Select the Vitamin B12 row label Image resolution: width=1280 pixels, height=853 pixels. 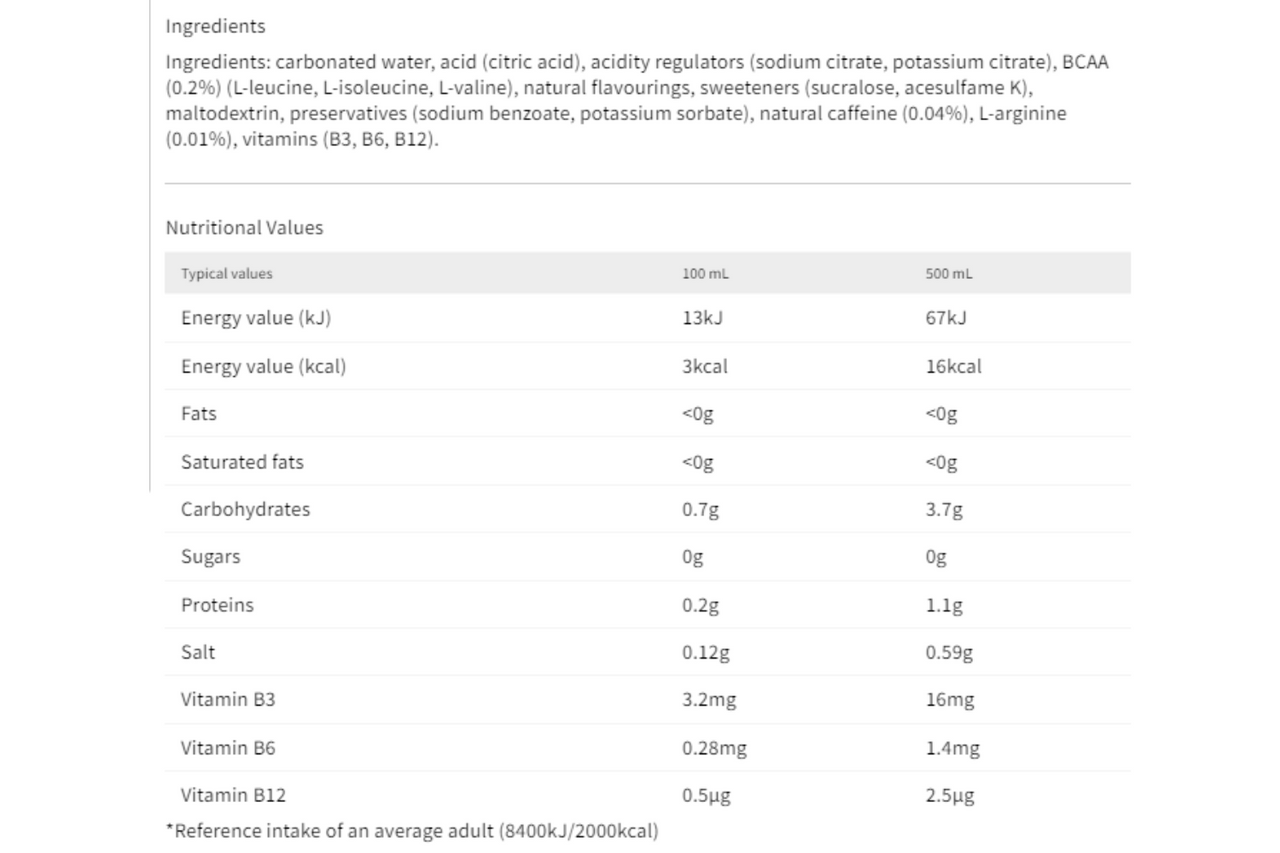[x=233, y=795]
